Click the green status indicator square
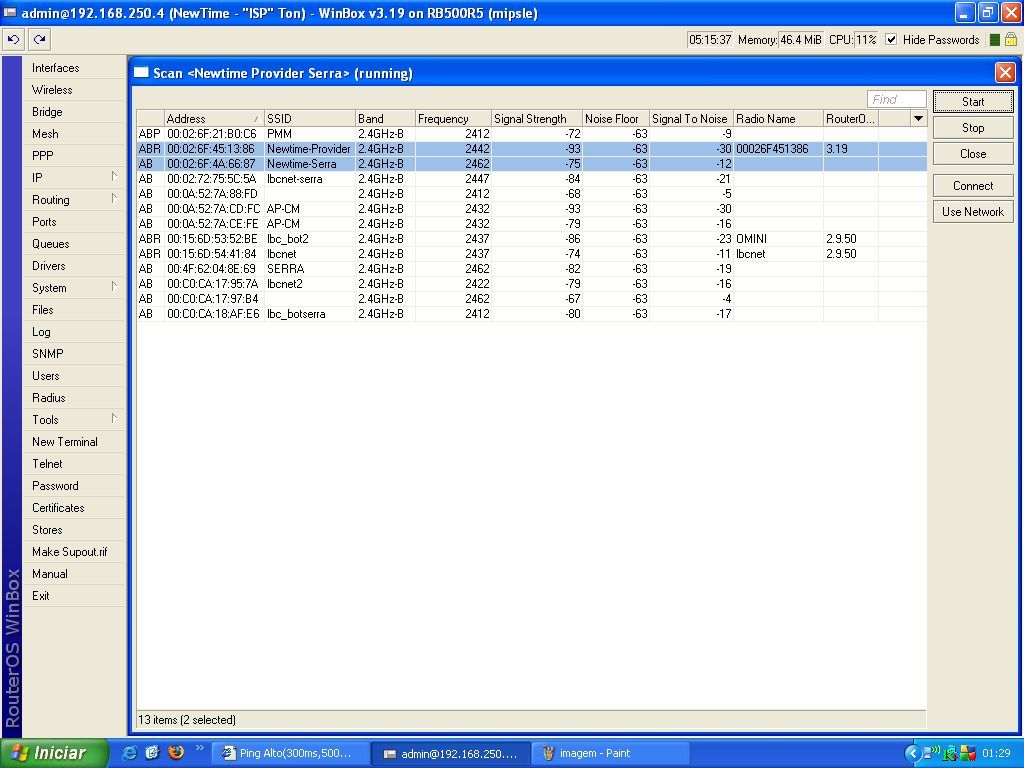This screenshot has height=768, width=1024. [x=995, y=40]
